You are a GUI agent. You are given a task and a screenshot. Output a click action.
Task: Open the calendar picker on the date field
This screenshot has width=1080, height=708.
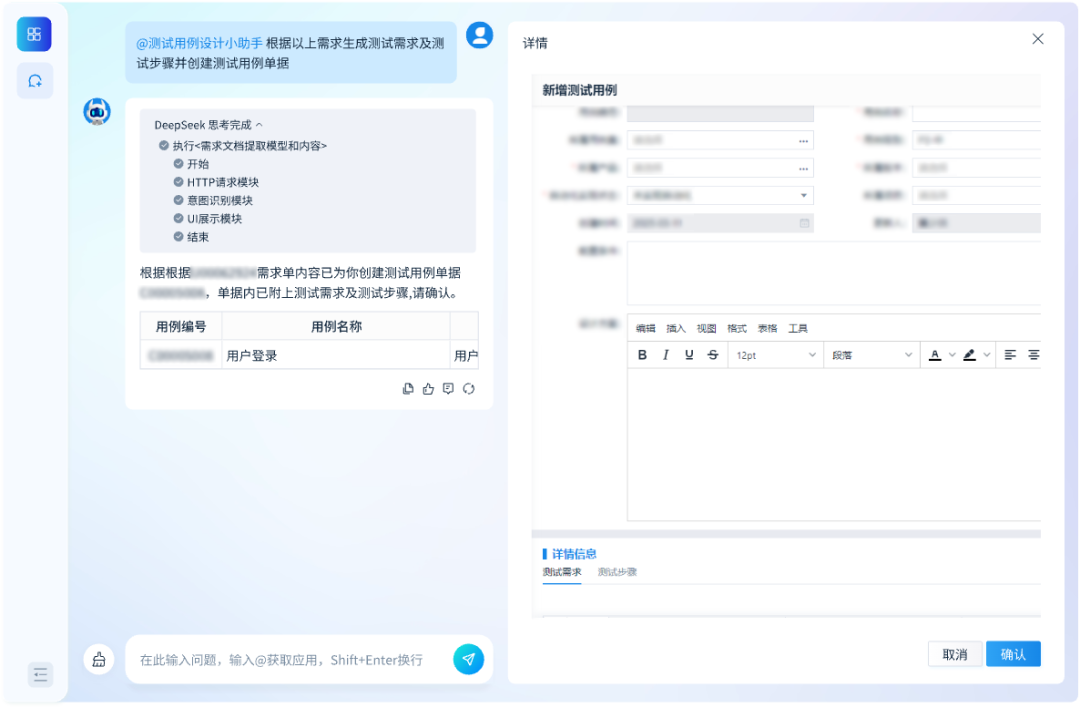(803, 222)
